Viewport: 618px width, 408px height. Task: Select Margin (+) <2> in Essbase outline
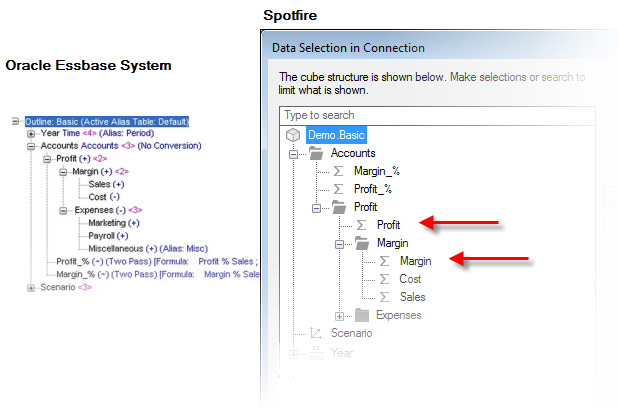tap(101, 171)
